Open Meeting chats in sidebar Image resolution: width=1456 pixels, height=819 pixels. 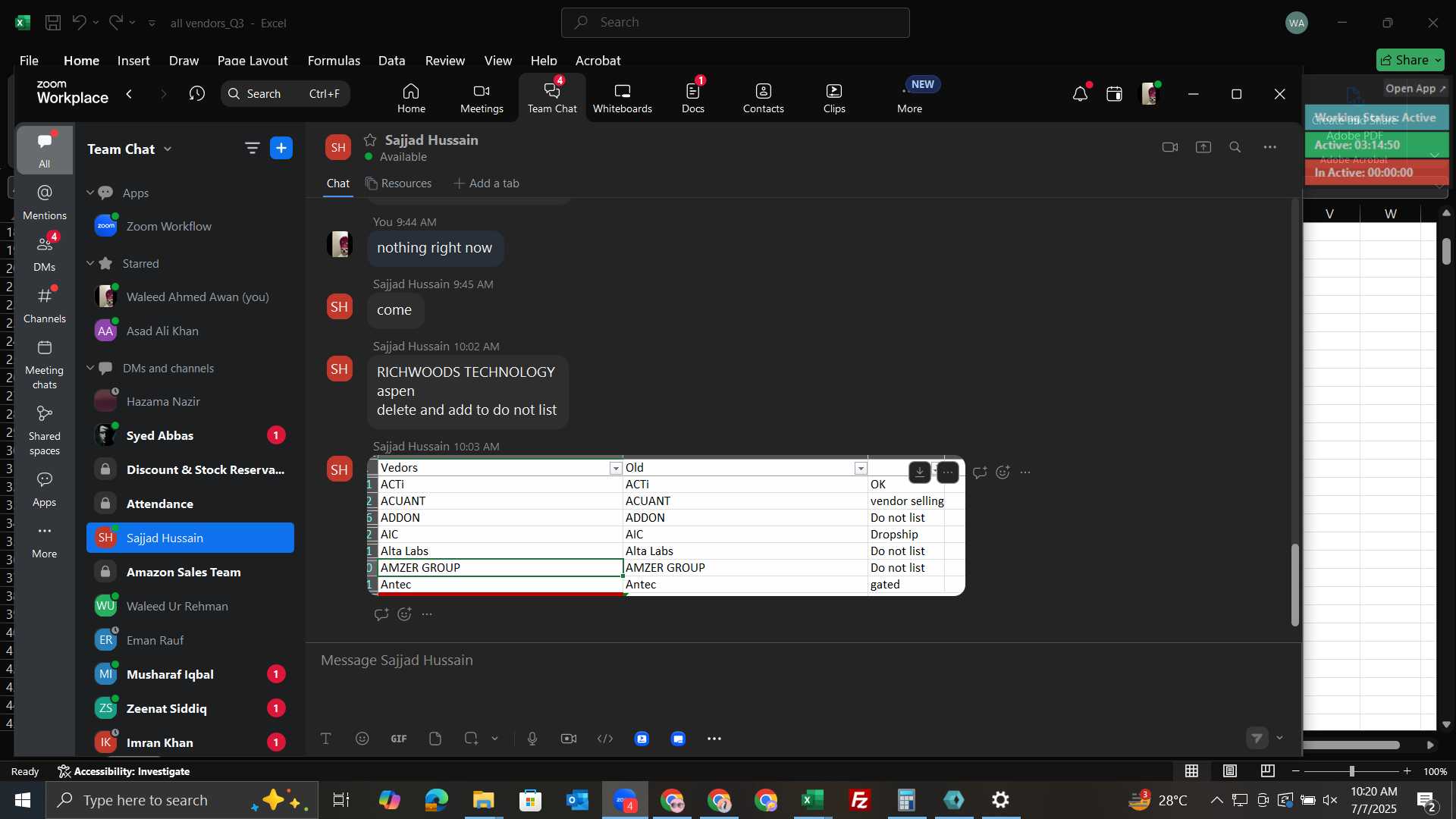tap(45, 365)
